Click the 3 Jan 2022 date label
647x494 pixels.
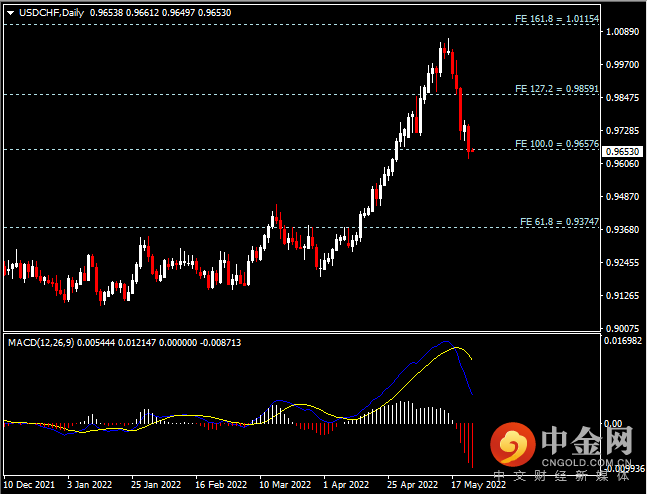pyautogui.click(x=90, y=485)
